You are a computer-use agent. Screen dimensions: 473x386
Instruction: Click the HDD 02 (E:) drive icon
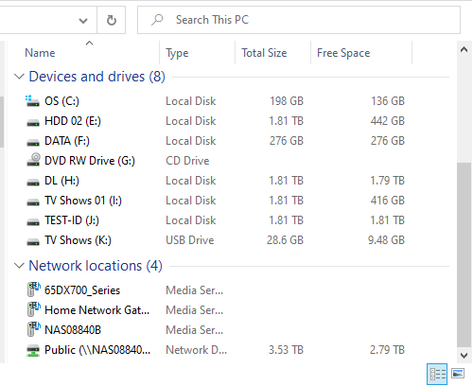coord(33,123)
